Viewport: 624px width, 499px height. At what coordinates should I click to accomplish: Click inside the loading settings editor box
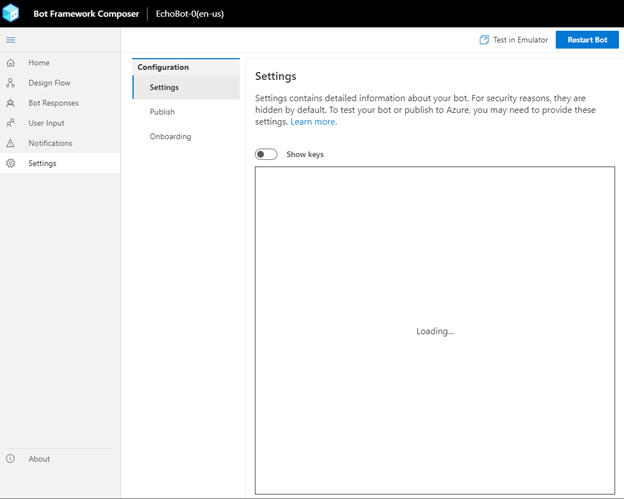pyautogui.click(x=435, y=330)
